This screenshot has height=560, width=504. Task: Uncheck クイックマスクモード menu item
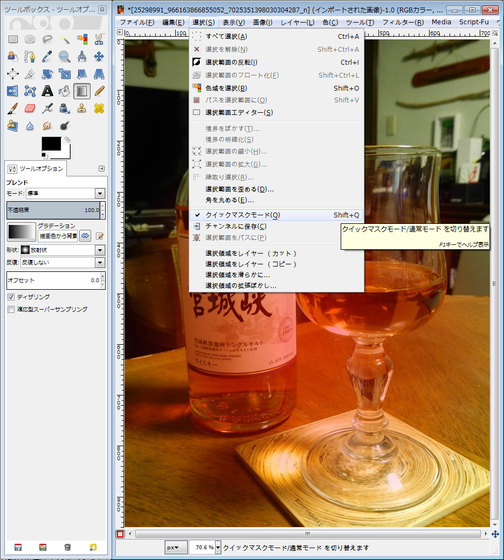[x=276, y=215]
